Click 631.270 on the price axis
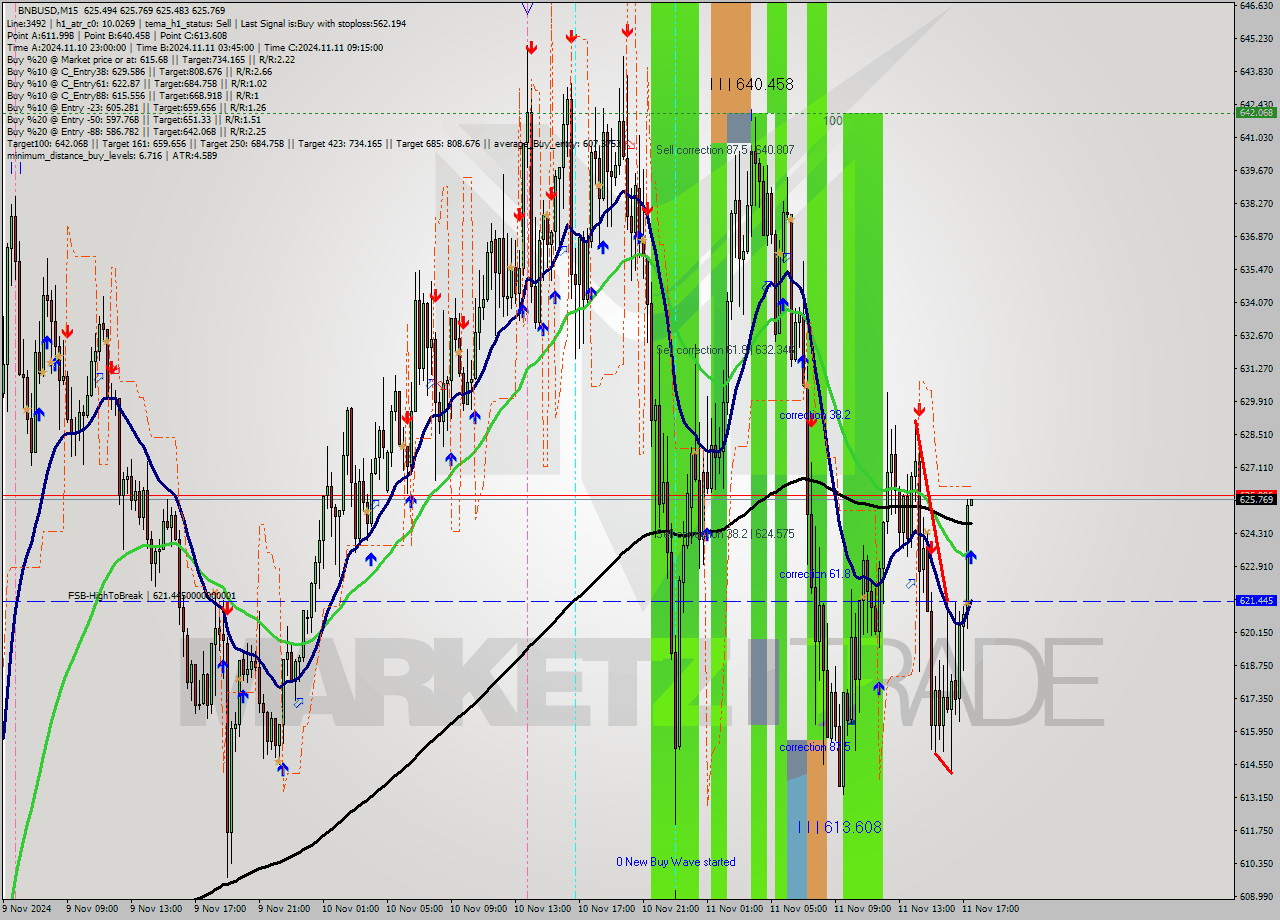The image size is (1280, 920). click(x=1256, y=368)
